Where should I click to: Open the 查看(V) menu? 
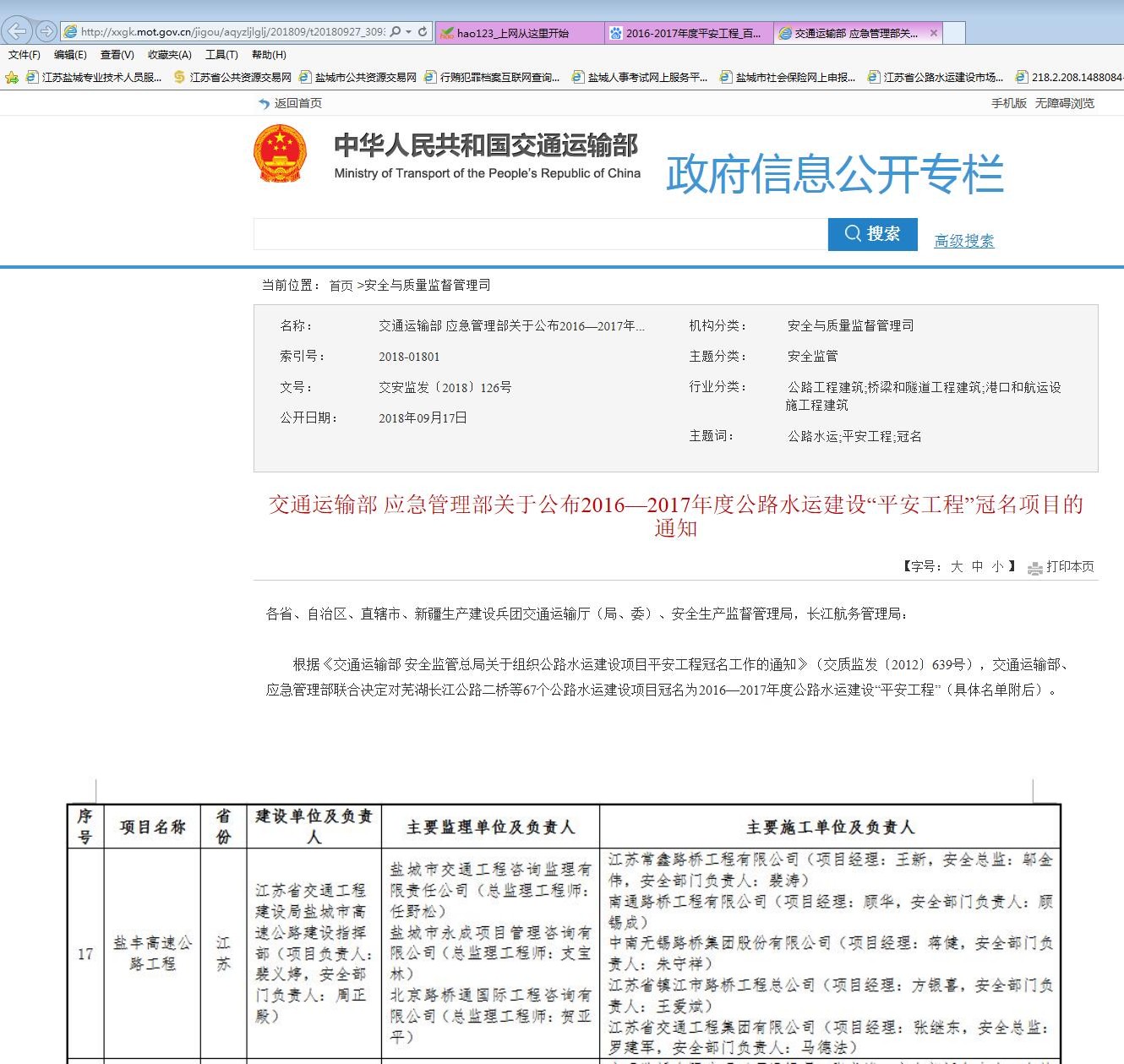click(x=117, y=55)
